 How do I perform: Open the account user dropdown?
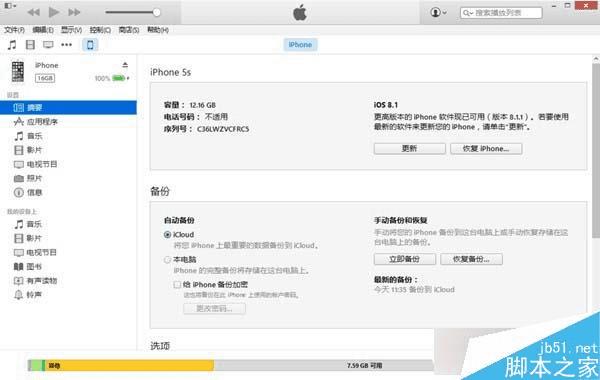click(x=438, y=13)
